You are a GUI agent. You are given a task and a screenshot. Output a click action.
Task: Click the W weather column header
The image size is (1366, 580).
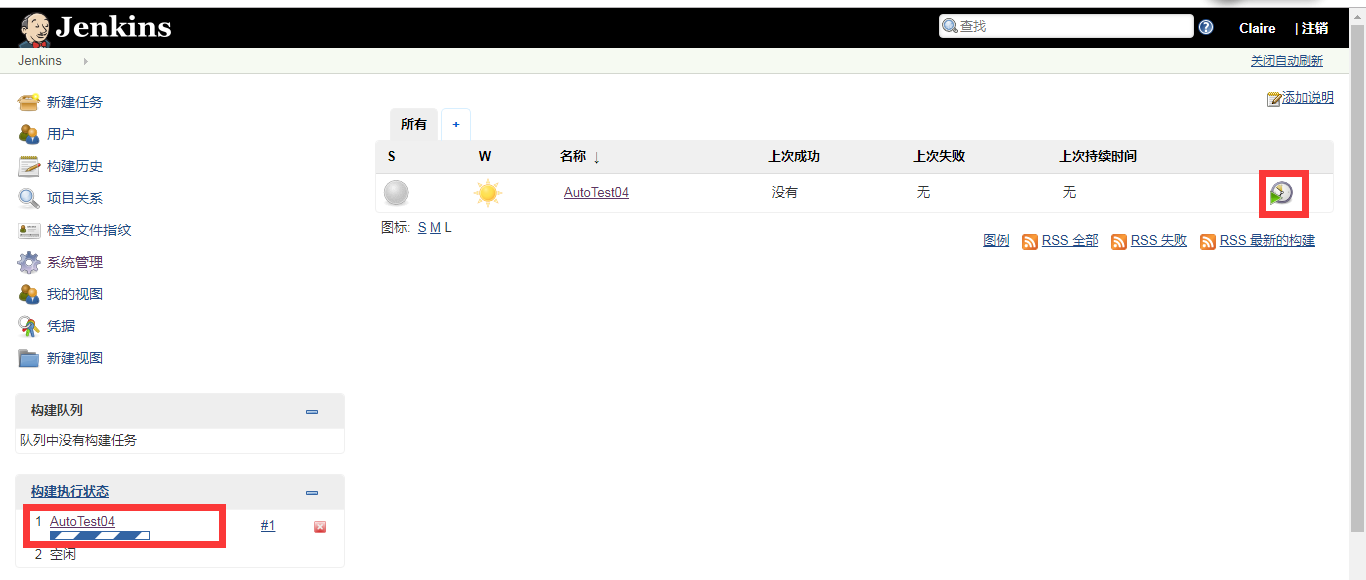click(485, 157)
